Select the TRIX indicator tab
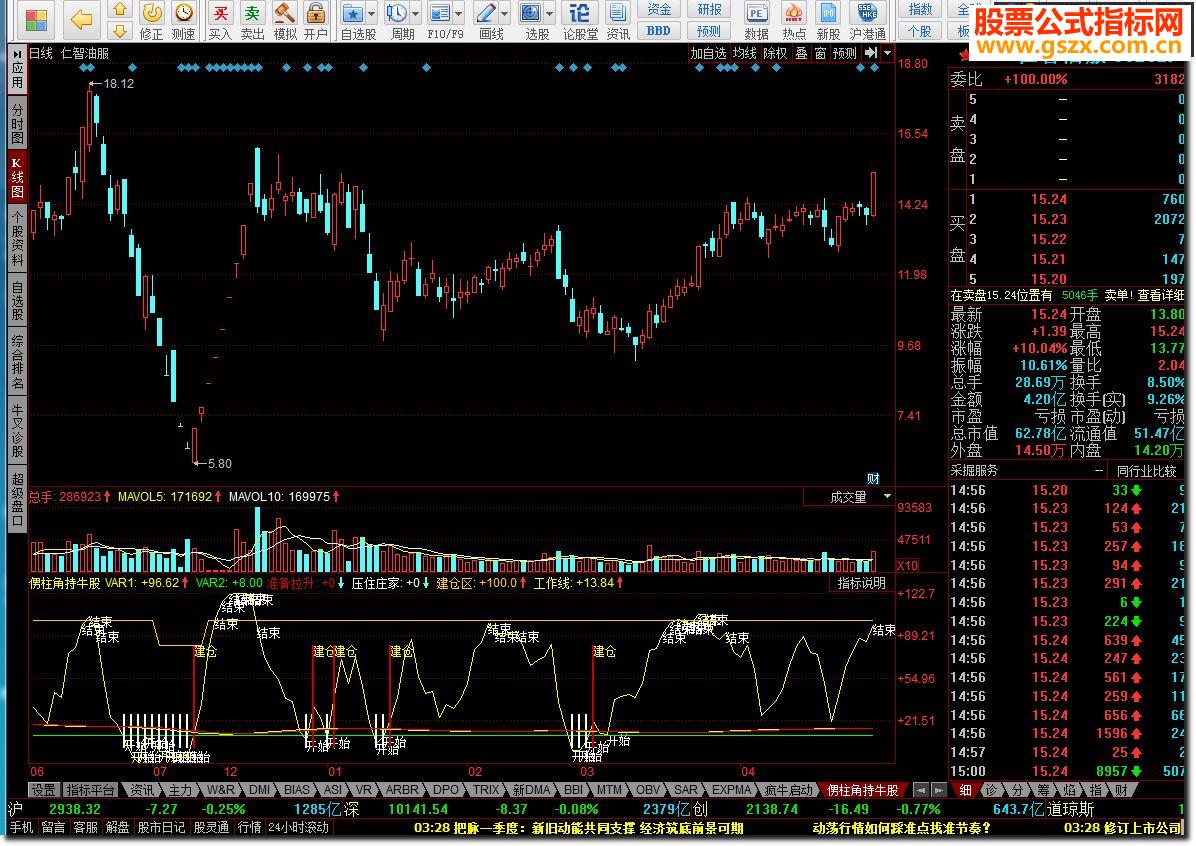 pos(485,790)
